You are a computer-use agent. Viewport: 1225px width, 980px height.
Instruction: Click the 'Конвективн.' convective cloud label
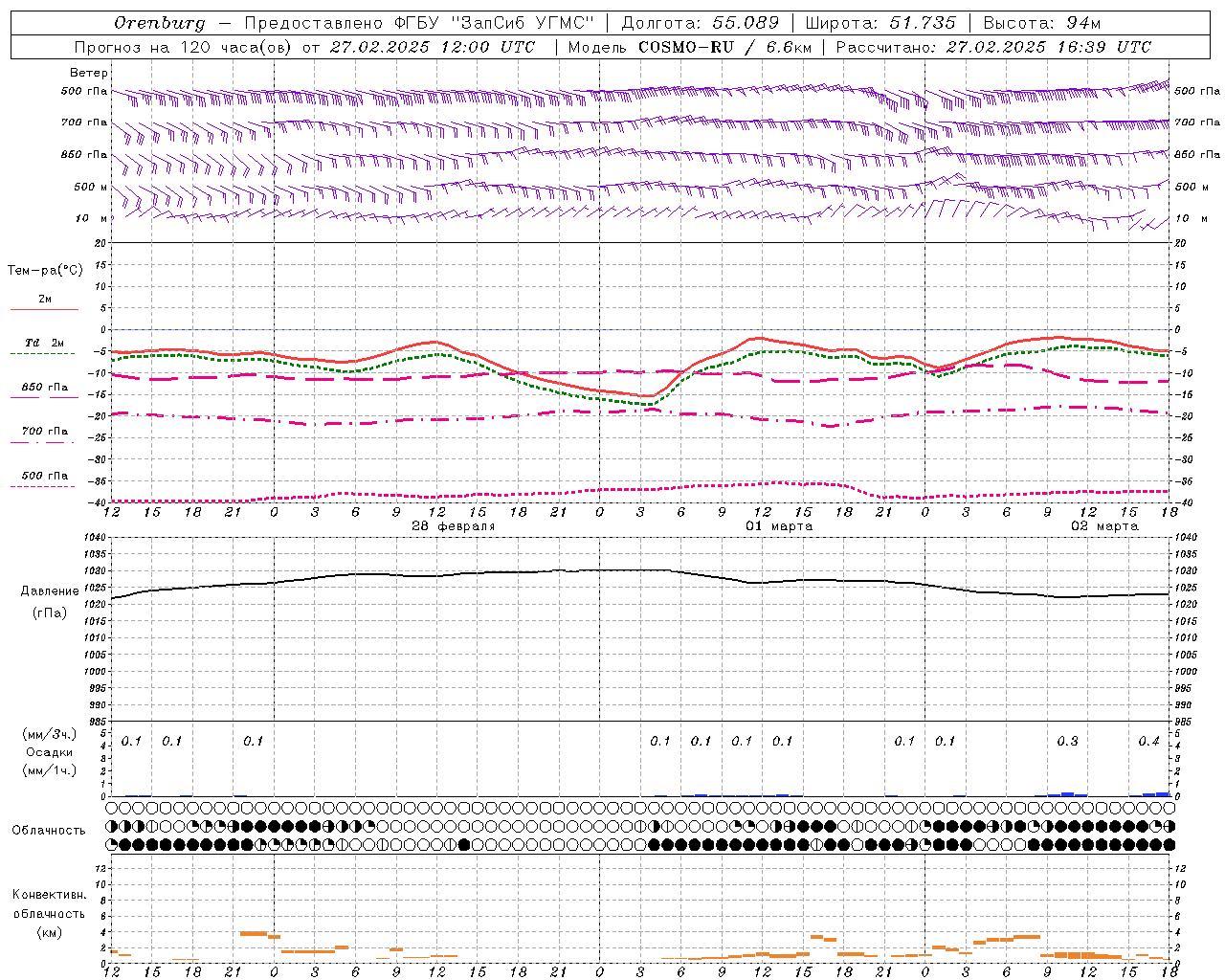click(50, 895)
